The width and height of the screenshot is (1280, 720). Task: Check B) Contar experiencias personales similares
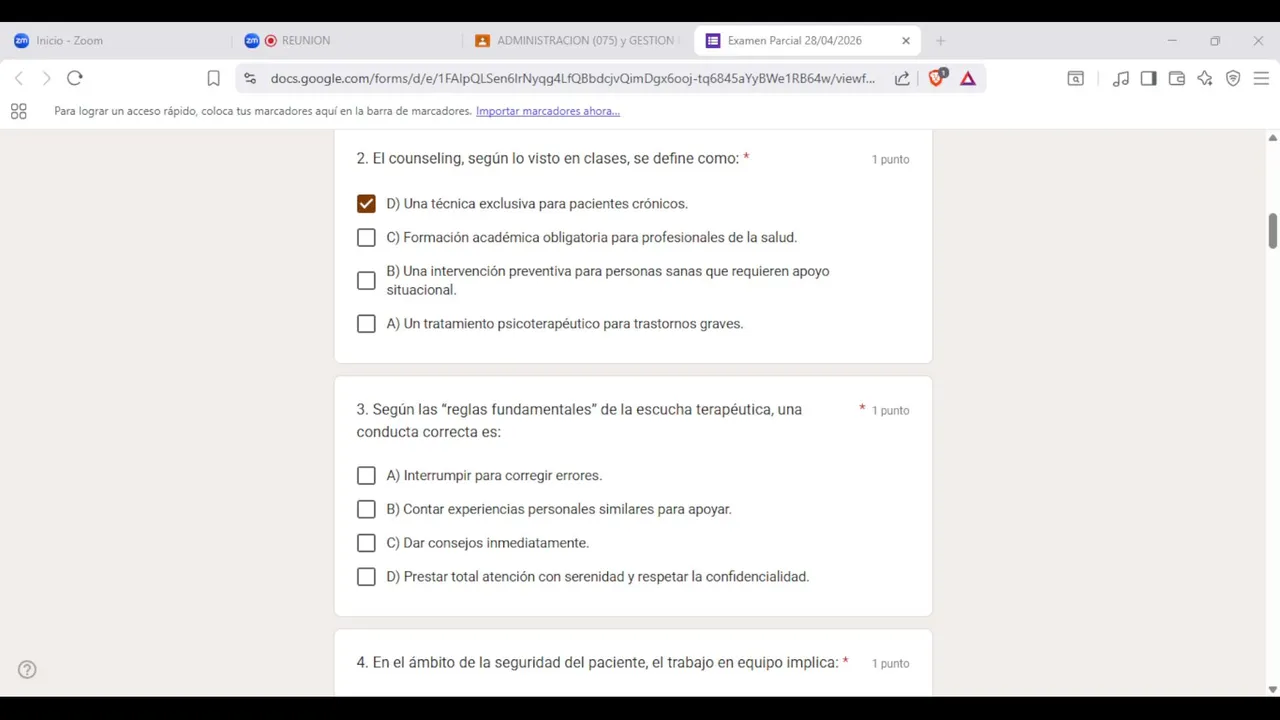point(366,510)
